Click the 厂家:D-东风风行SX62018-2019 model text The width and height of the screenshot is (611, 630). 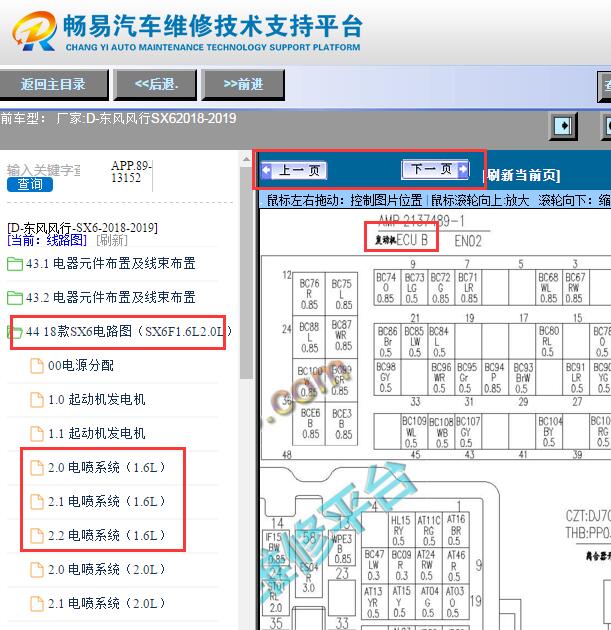[x=146, y=119]
